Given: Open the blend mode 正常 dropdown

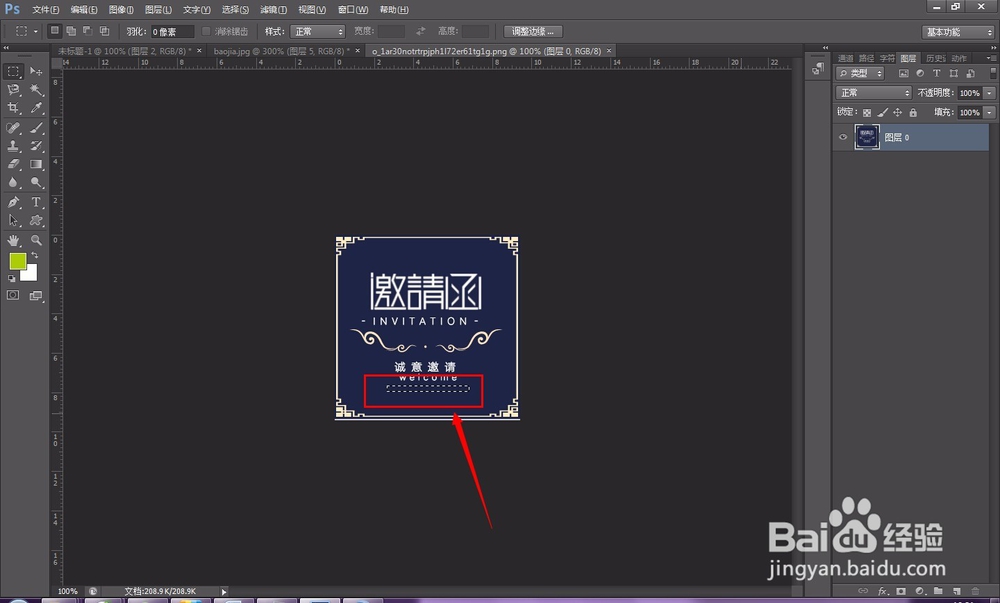Looking at the screenshot, I should click(x=873, y=92).
